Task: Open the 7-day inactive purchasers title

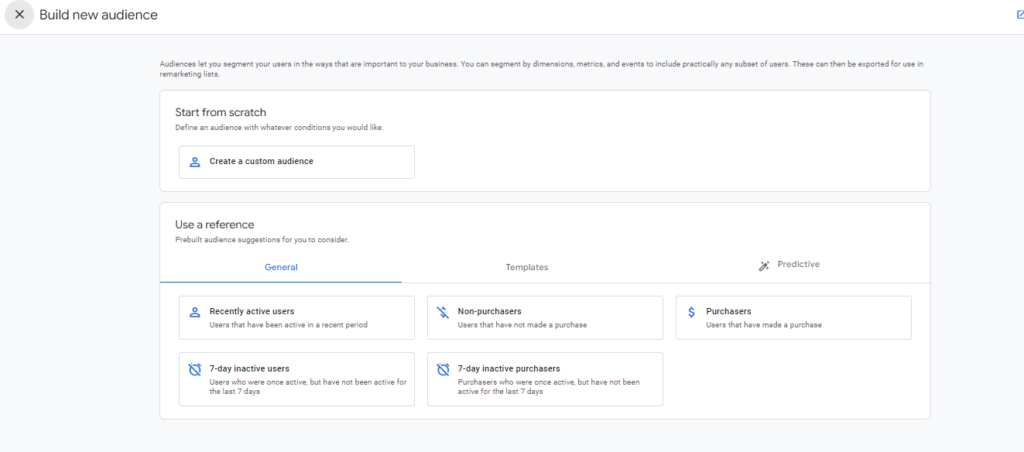Action: 508,368
